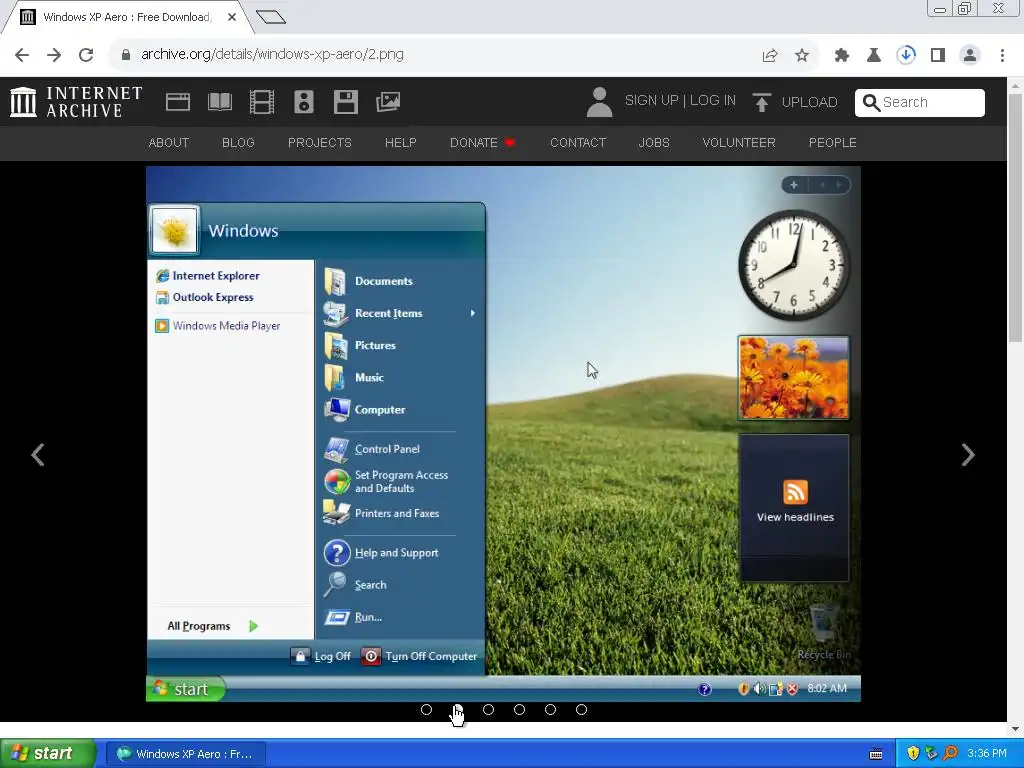Toggle the browser side panel
The width and height of the screenshot is (1024, 768).
pos(938,56)
